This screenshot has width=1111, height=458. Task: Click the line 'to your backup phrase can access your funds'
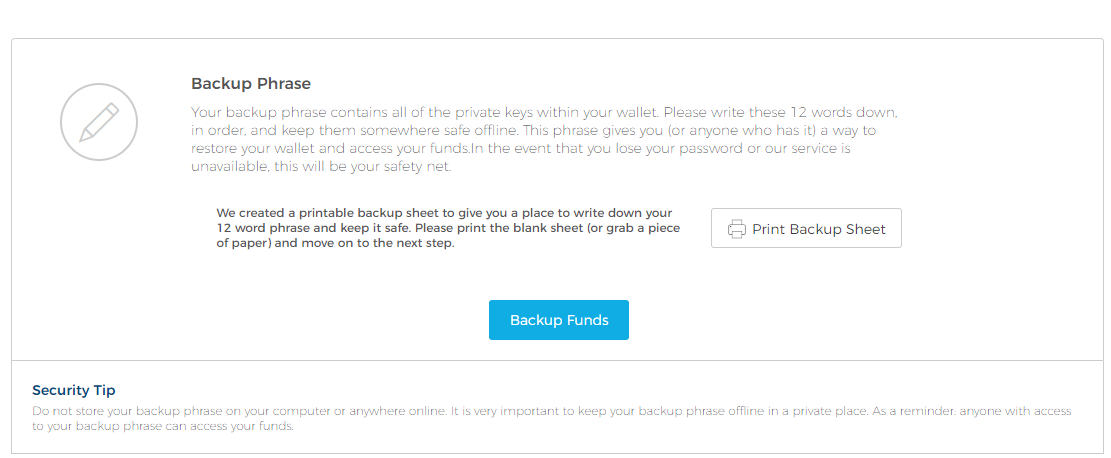click(162, 427)
